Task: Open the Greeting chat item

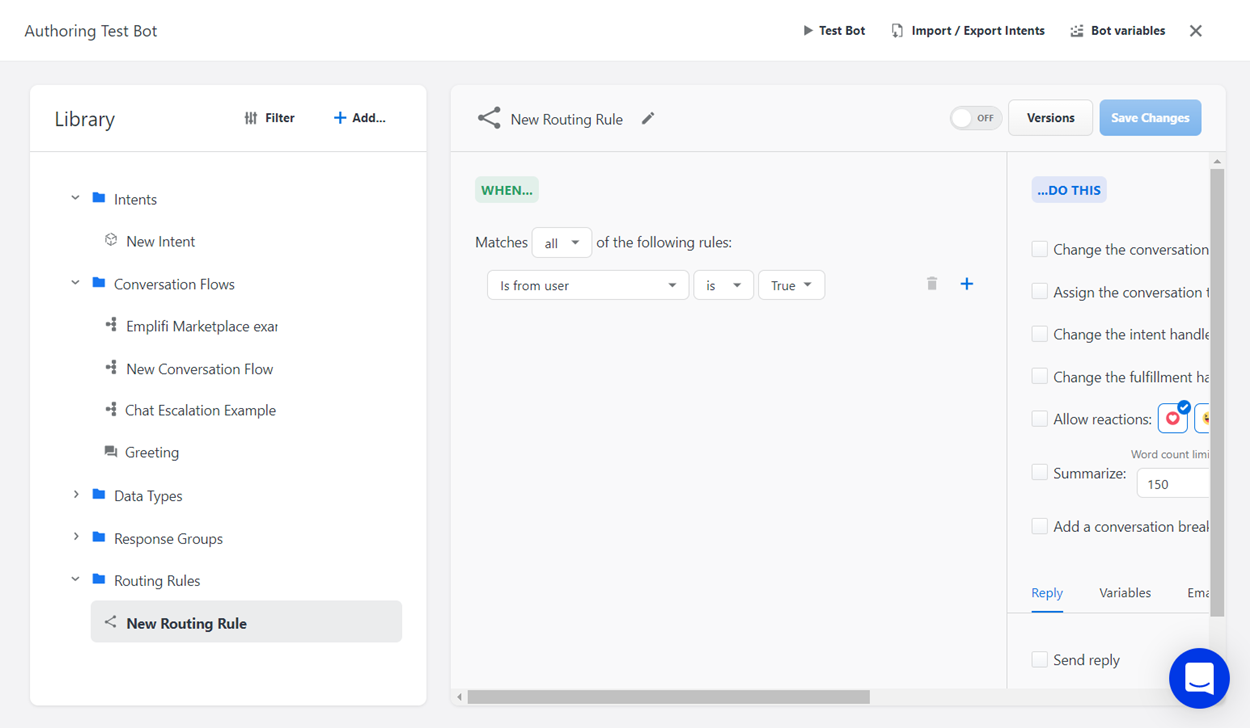Action: [152, 452]
